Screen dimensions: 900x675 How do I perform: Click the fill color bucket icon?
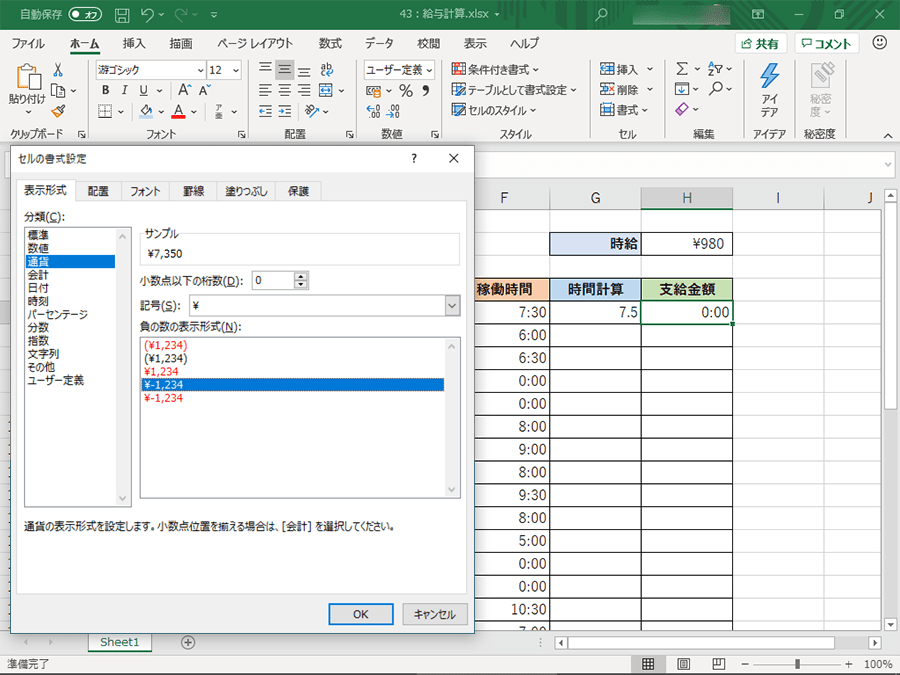(x=146, y=110)
